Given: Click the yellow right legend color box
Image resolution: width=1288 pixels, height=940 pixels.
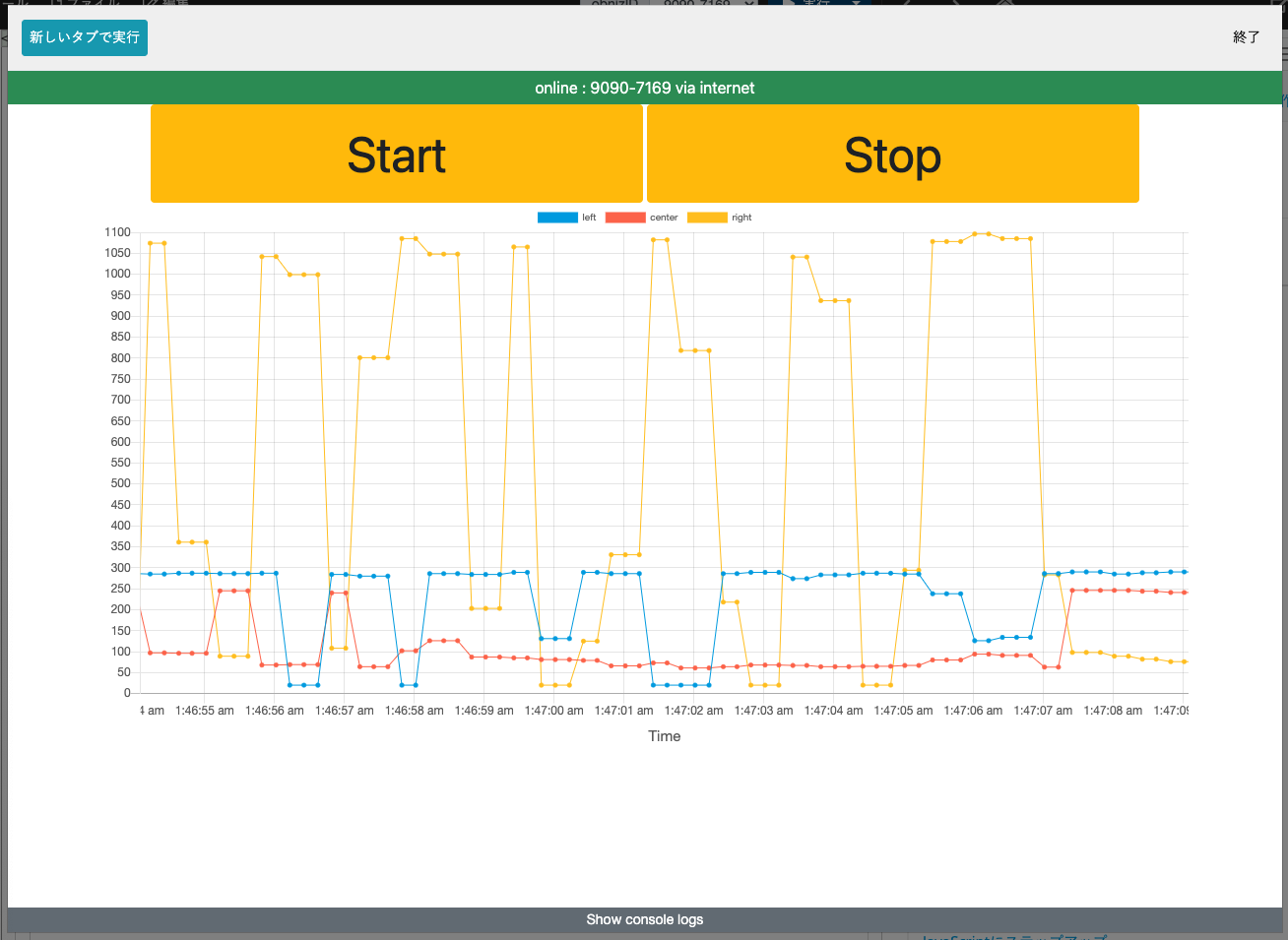Looking at the screenshot, I should [x=706, y=218].
